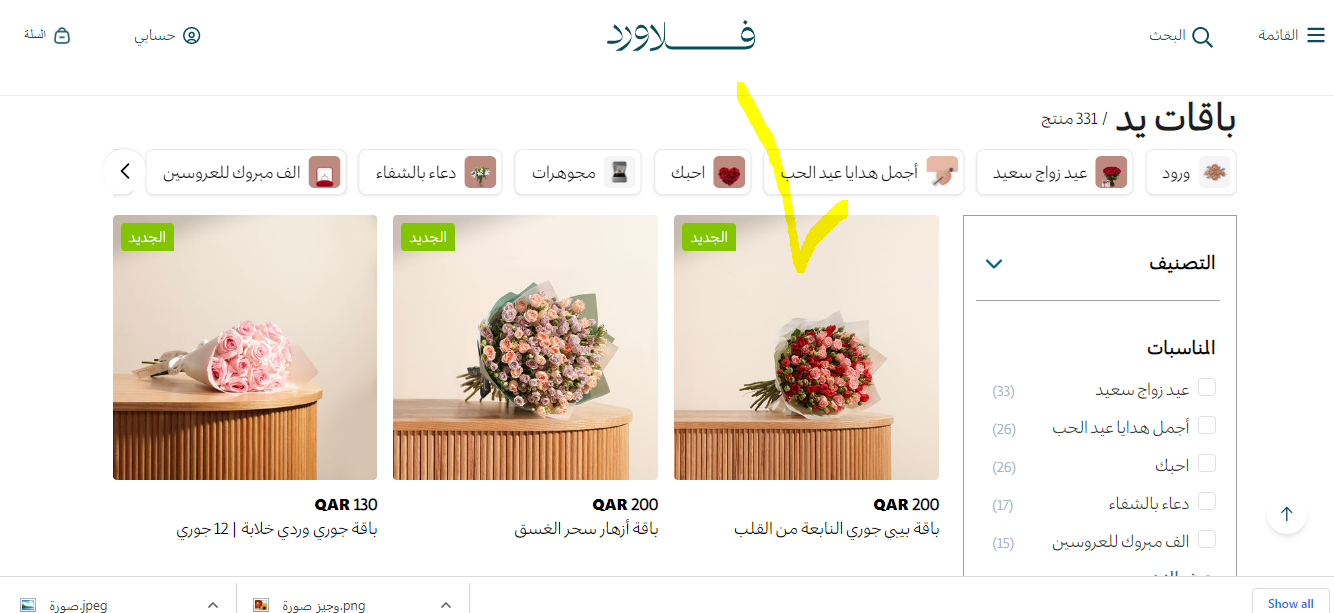Click the search magnifier icon
This screenshot has height=613, width=1334.
tap(1203, 37)
